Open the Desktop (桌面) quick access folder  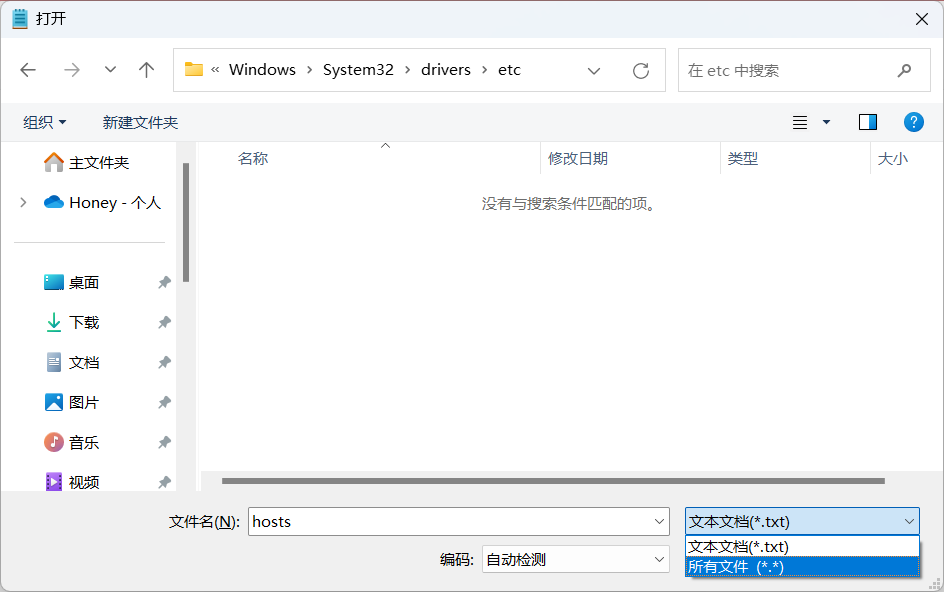pos(84,283)
